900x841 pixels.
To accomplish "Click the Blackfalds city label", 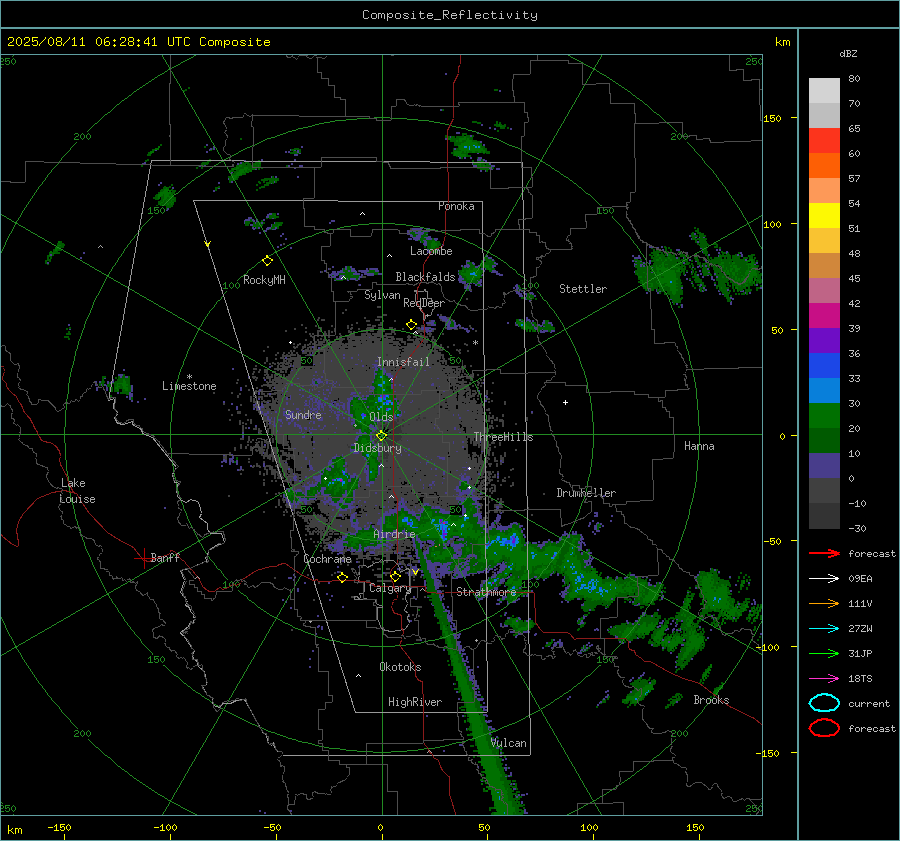I will pos(425,277).
